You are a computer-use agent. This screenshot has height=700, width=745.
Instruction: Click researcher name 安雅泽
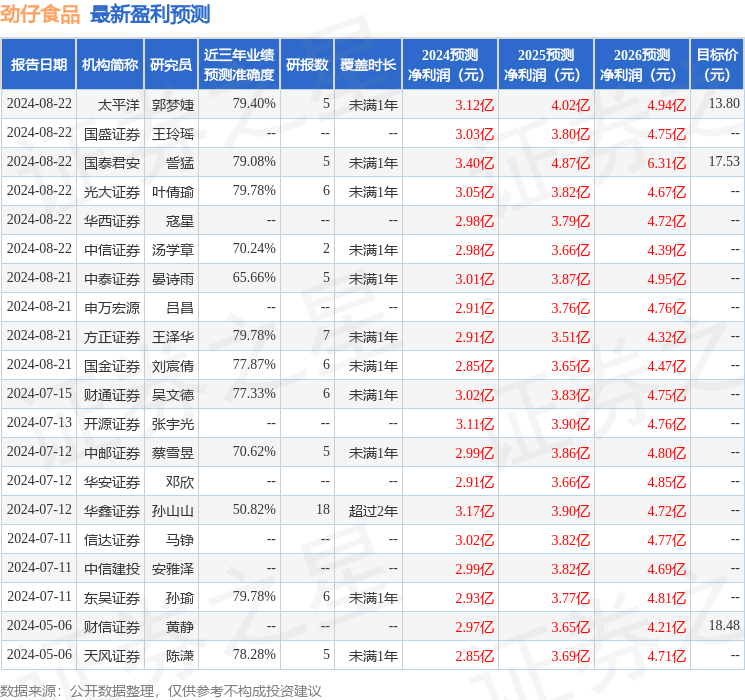coord(173,568)
